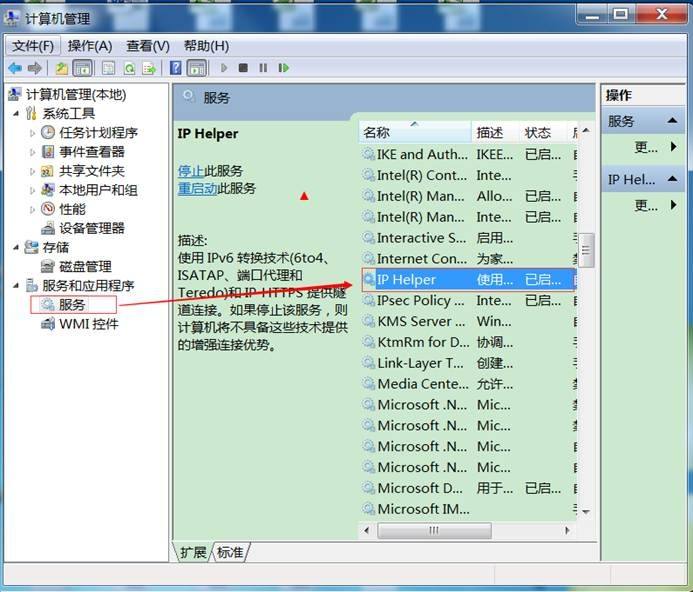Switch to the 标准 tab
This screenshot has height=592, width=693.
(x=230, y=552)
